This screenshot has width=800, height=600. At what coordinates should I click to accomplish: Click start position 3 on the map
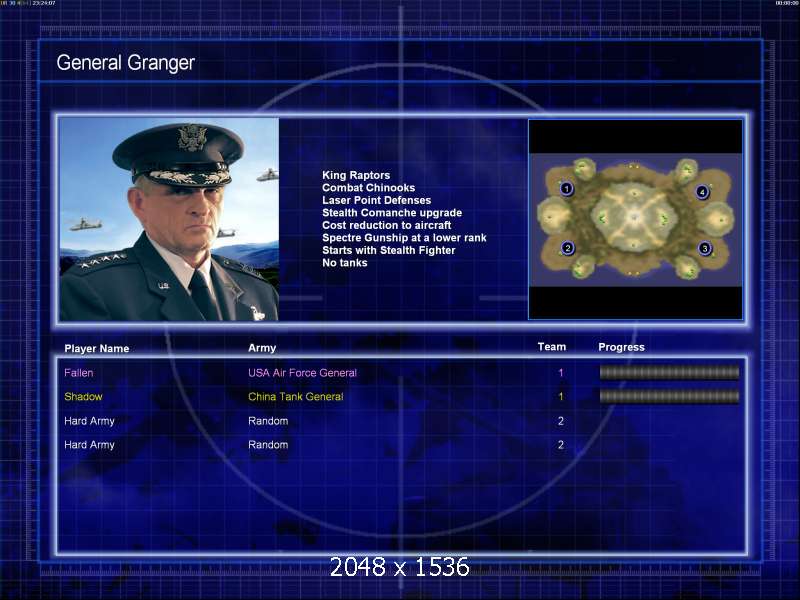click(705, 248)
